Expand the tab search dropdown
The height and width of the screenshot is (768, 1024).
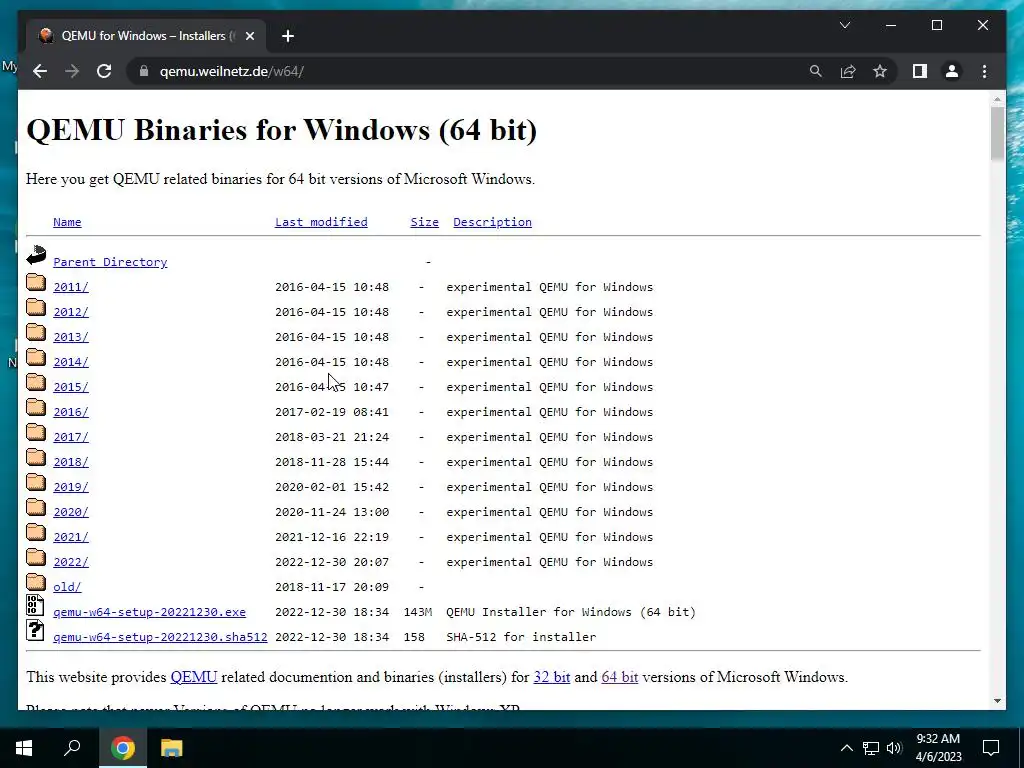(x=844, y=25)
